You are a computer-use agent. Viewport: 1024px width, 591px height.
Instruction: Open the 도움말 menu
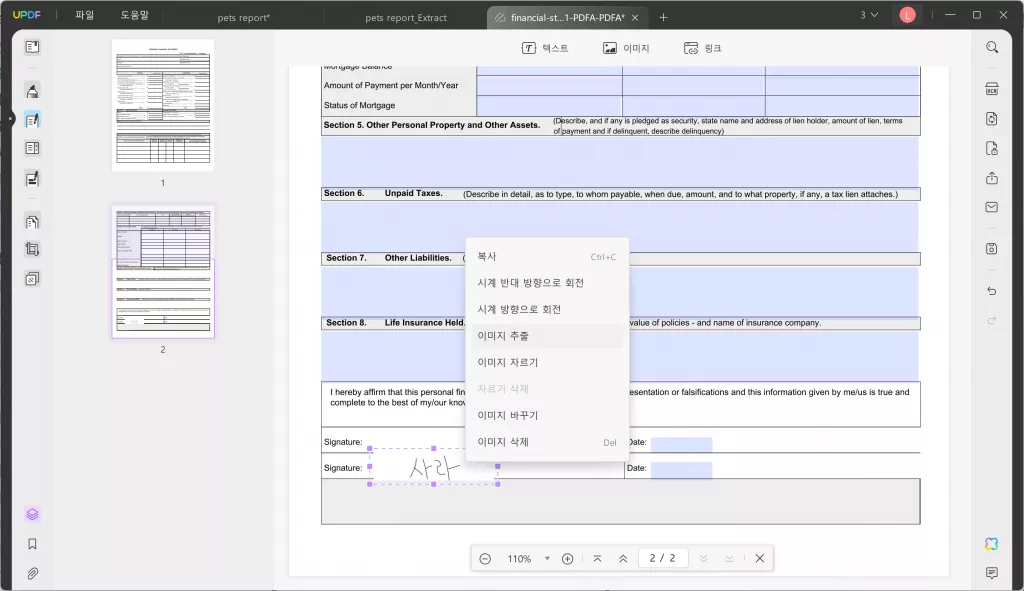(x=135, y=15)
